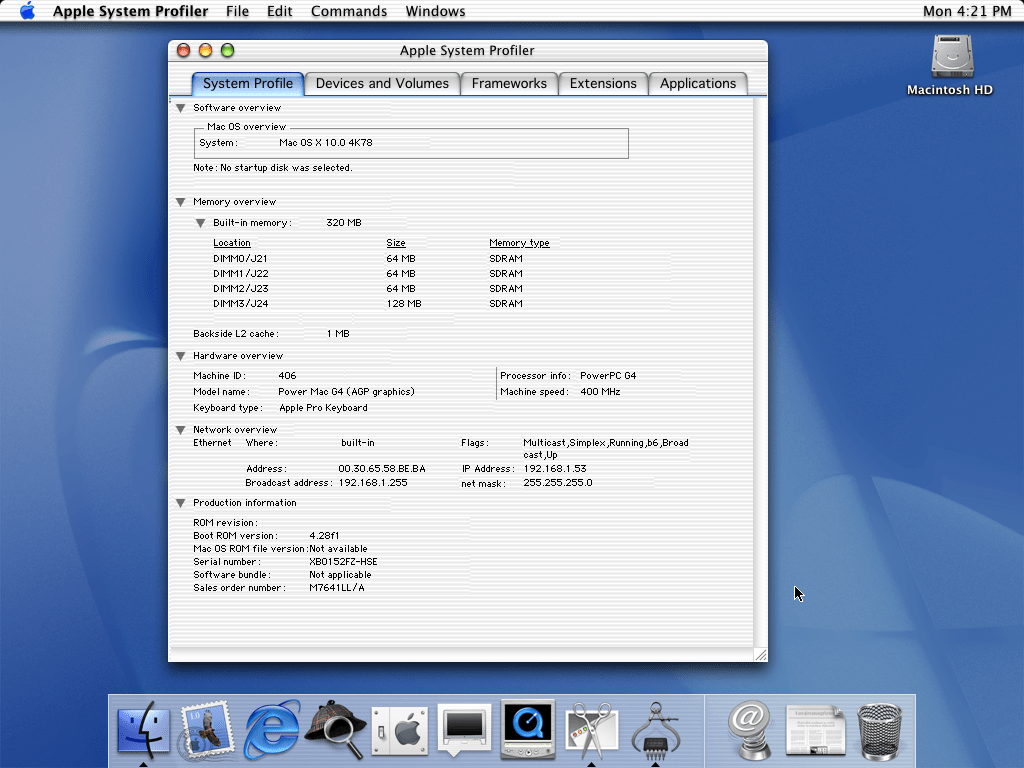Image resolution: width=1024 pixels, height=768 pixels.
Task: Open System Preferences in the dock
Action: click(x=400, y=731)
